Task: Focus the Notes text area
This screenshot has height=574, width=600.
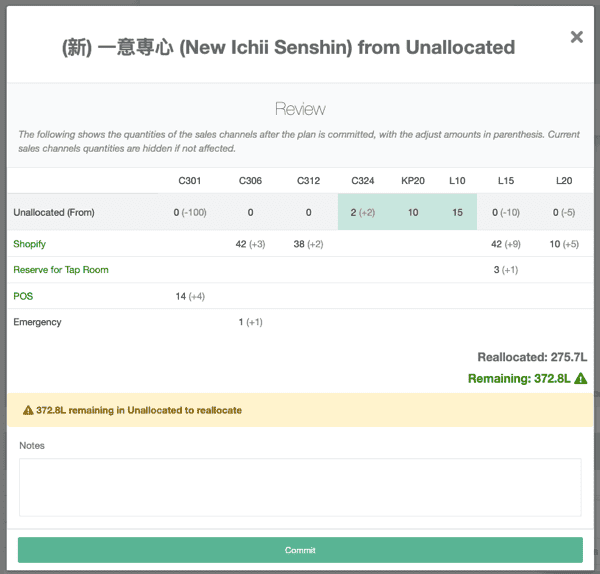Action: click(300, 487)
